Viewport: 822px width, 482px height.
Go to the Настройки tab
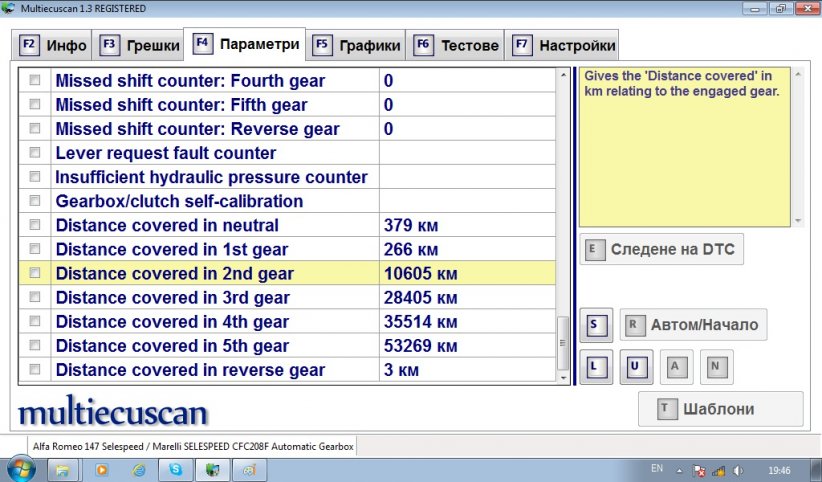pos(563,45)
